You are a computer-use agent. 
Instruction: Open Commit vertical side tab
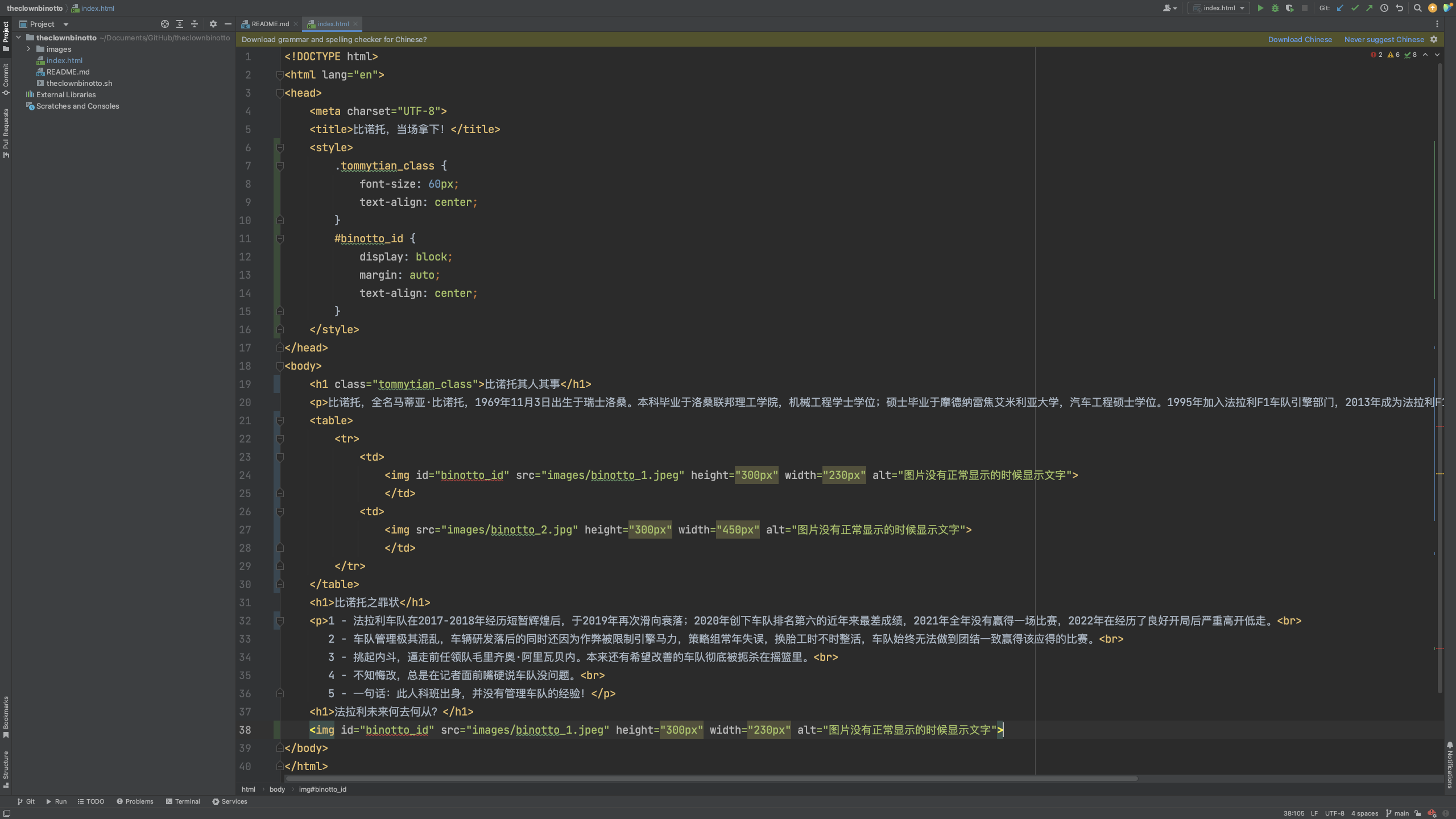coord(6,79)
